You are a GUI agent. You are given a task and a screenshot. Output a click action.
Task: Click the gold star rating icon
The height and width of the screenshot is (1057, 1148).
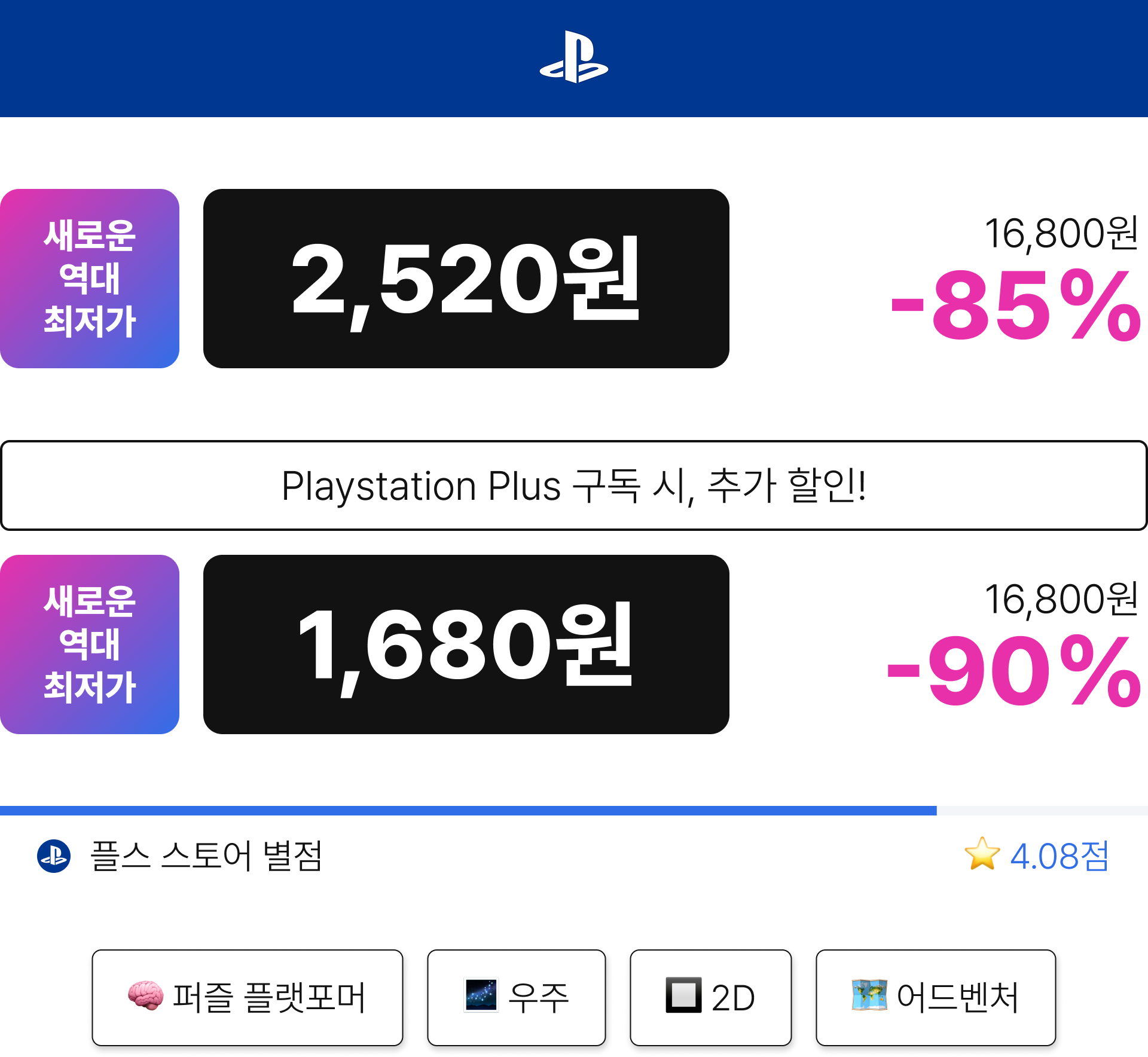[982, 854]
